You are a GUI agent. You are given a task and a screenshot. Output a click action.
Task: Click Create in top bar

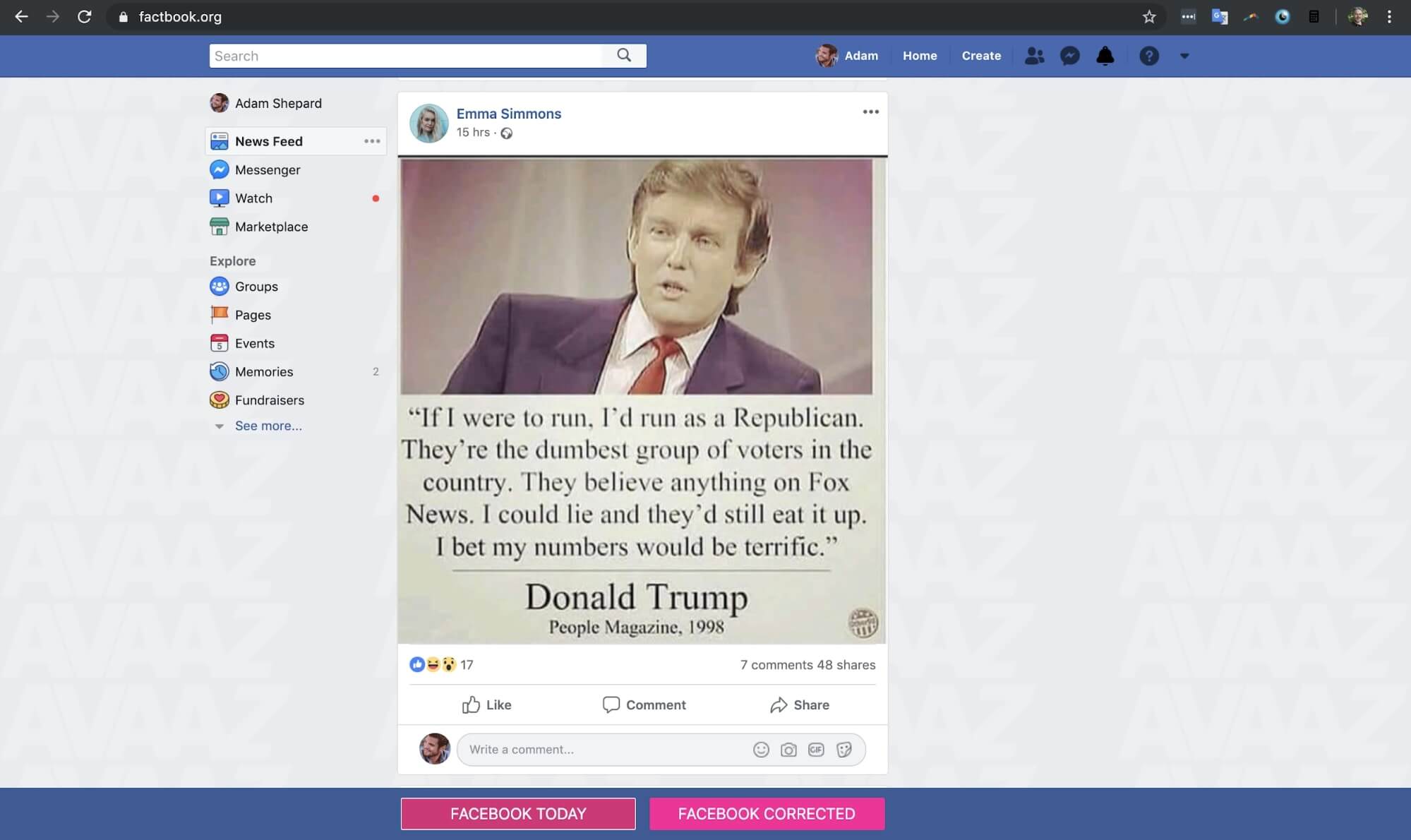pos(981,56)
